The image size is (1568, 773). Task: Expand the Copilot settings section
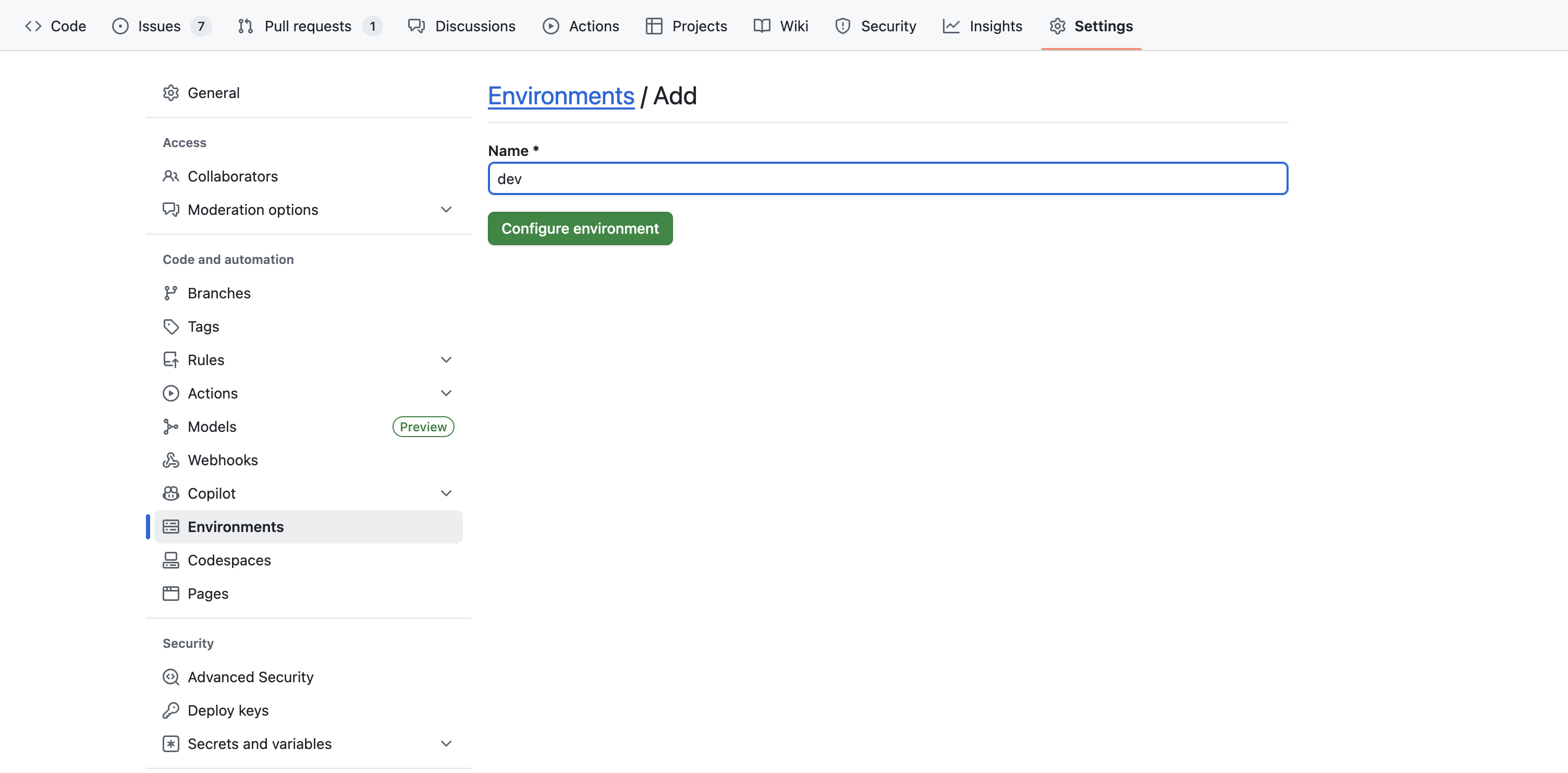[x=446, y=493]
